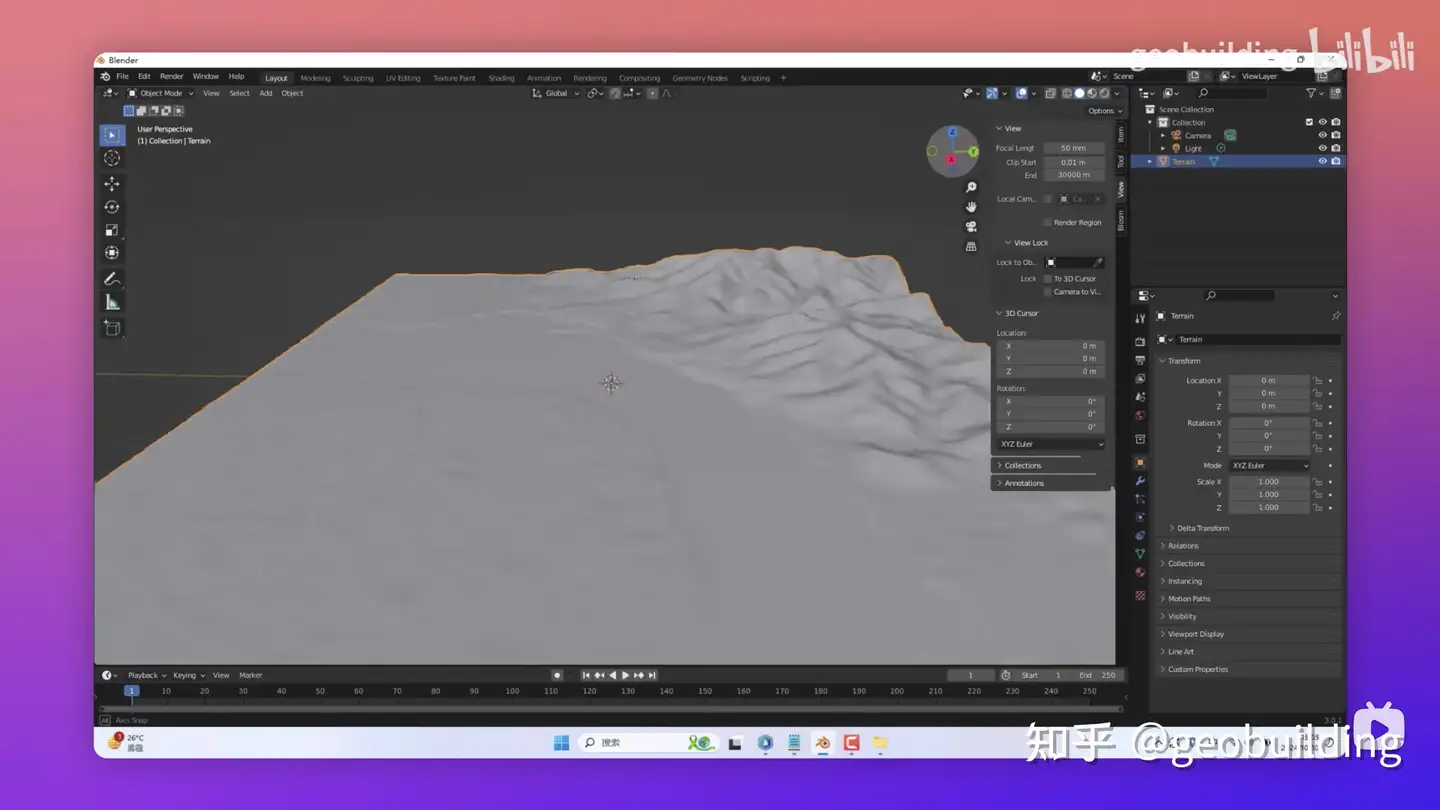The height and width of the screenshot is (810, 1440).
Task: Open the Playback popover in timeline
Action: pyautogui.click(x=146, y=675)
